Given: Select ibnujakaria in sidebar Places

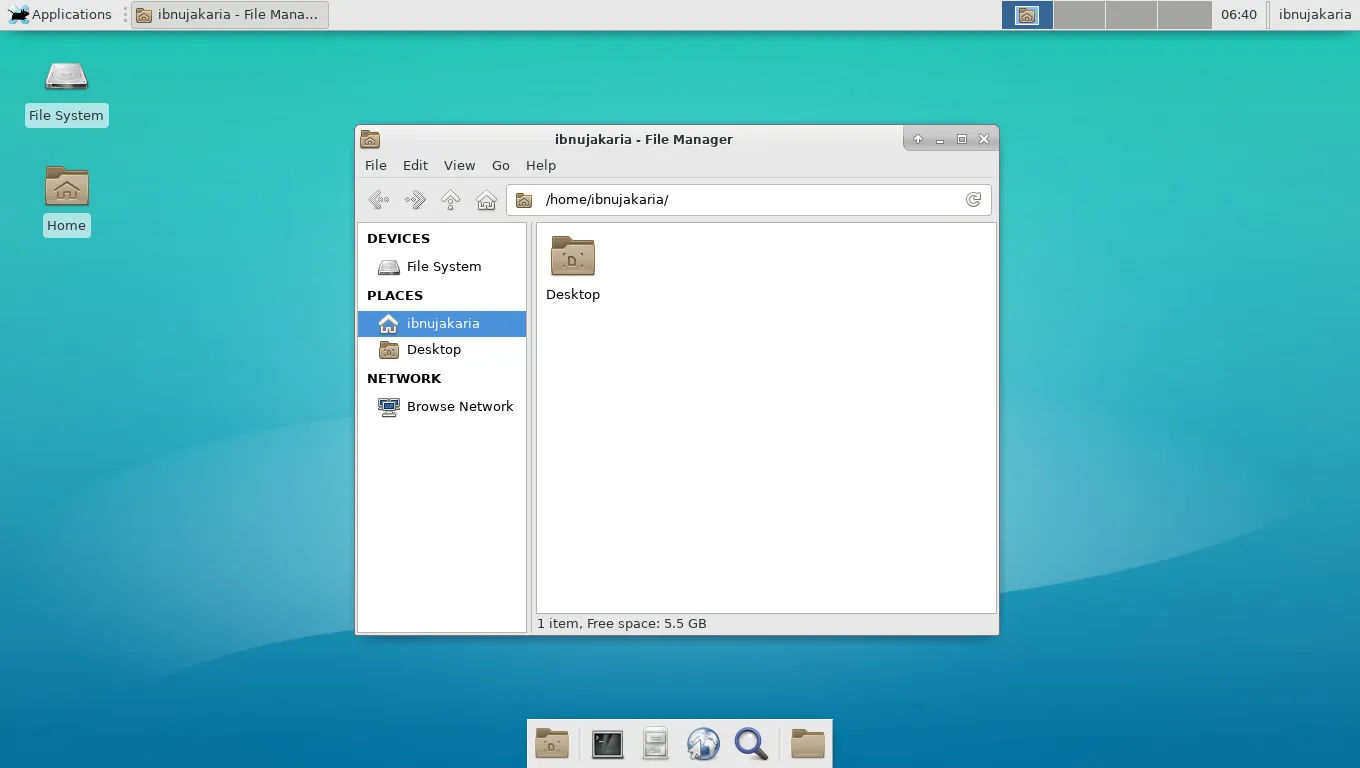Looking at the screenshot, I should pos(442,324).
